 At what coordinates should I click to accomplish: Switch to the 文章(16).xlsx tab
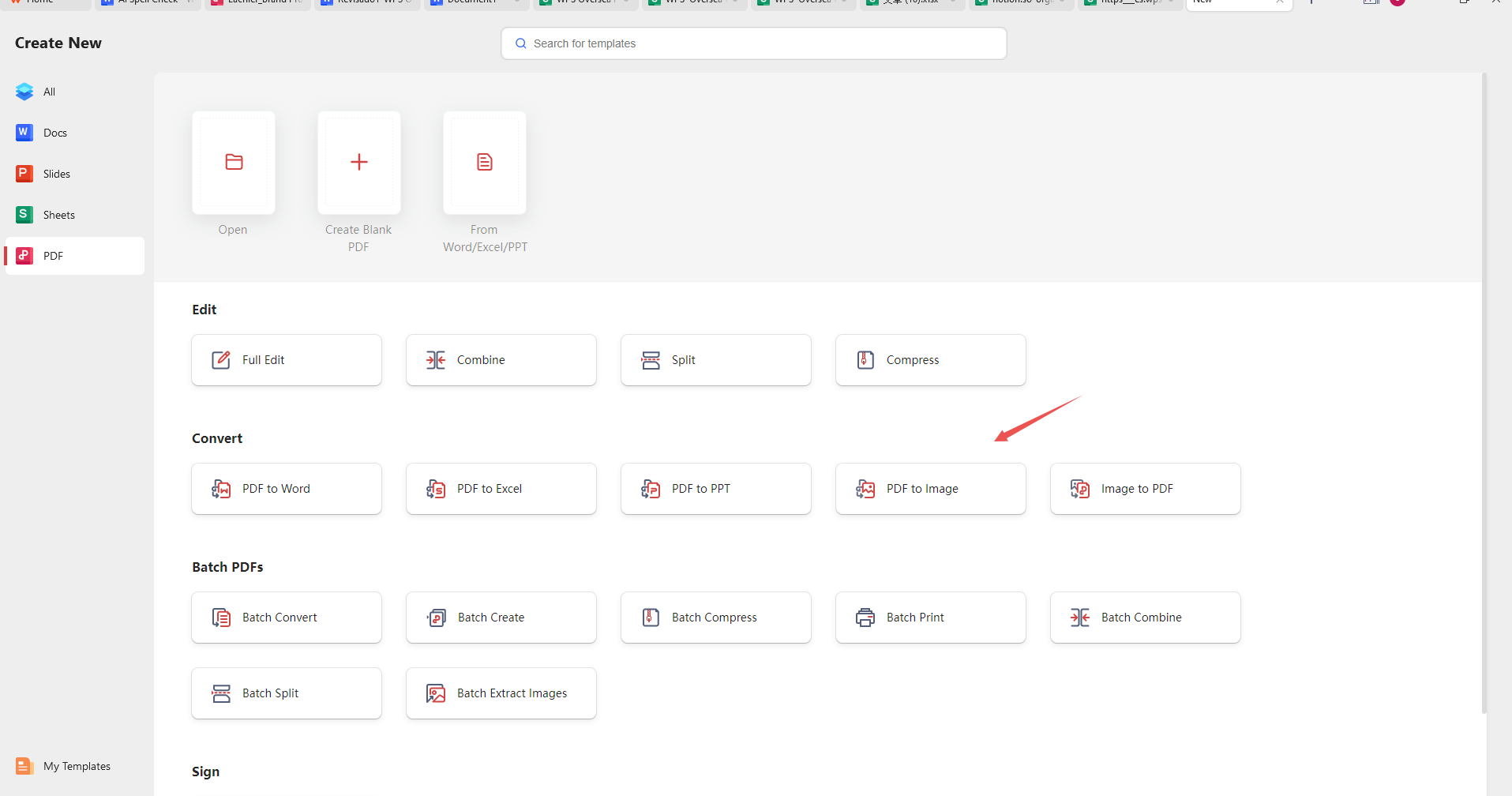pyautogui.click(x=908, y=3)
